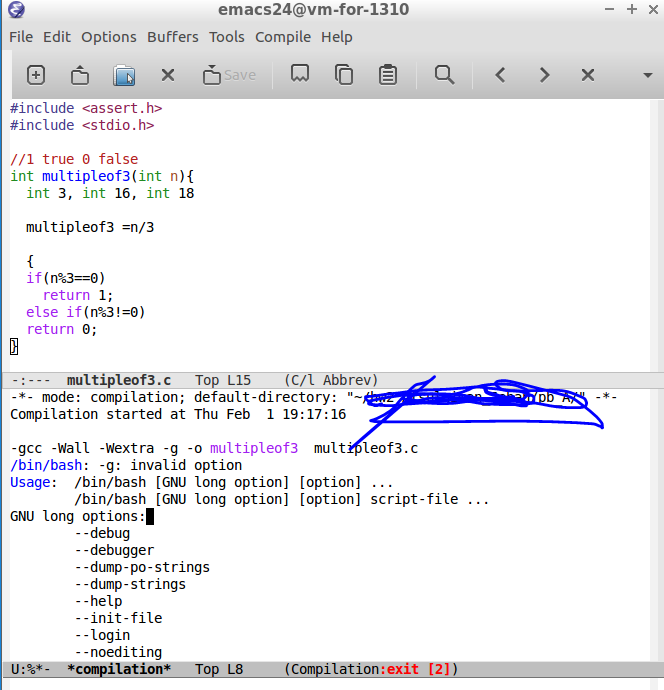Viewport: 664px width, 690px height.
Task: Click the 'multipleof3 =n/3' line
Action: [x=90, y=228]
